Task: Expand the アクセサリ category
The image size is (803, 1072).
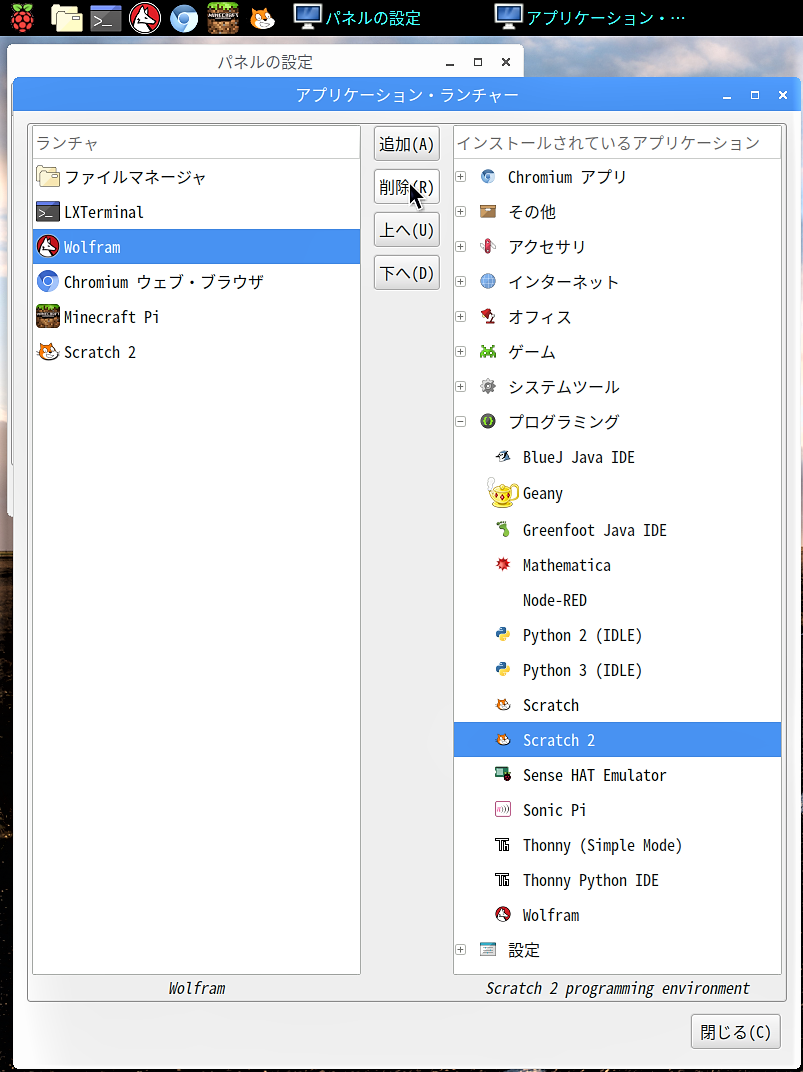Action: click(461, 247)
